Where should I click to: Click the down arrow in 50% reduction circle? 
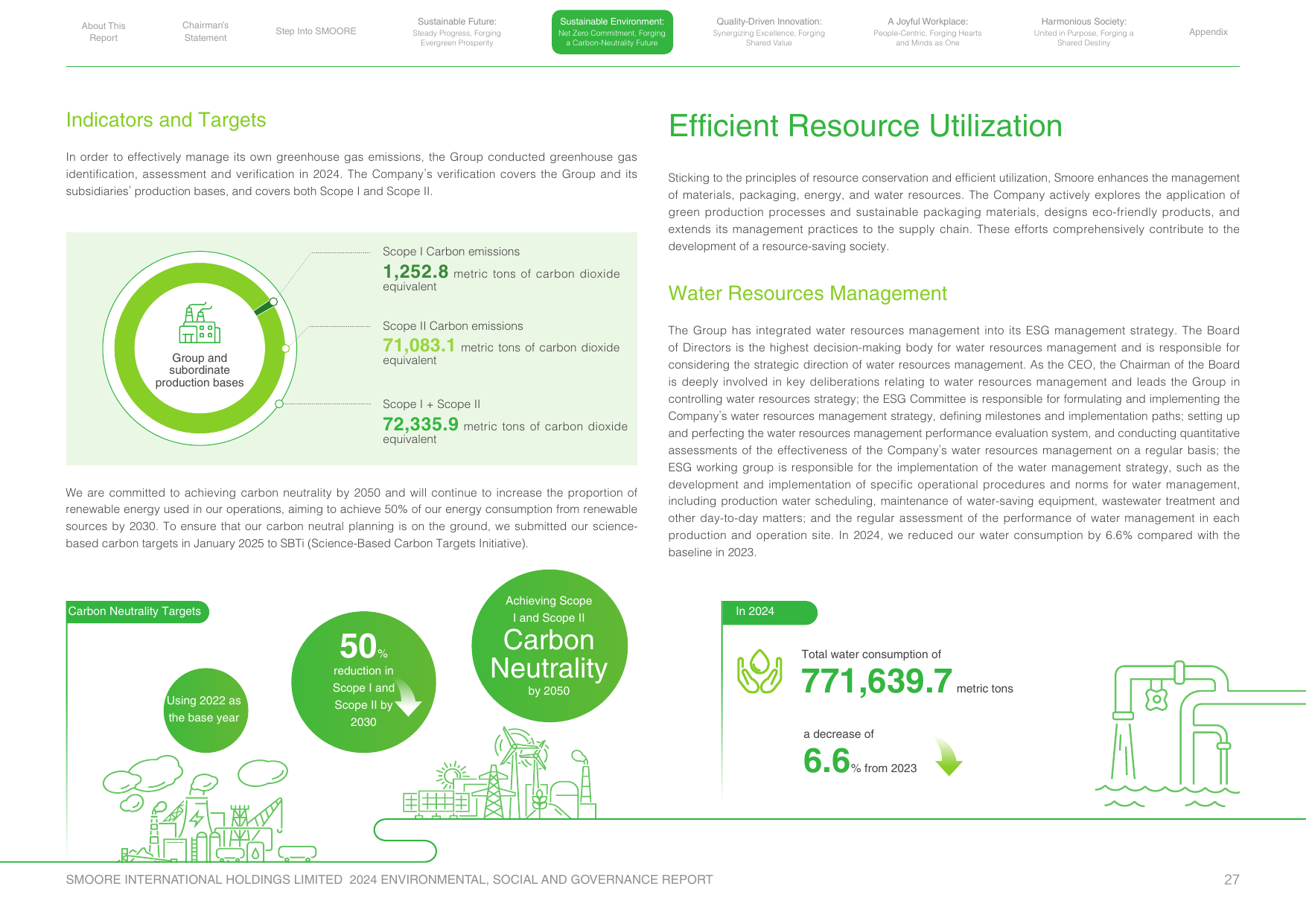click(x=407, y=698)
